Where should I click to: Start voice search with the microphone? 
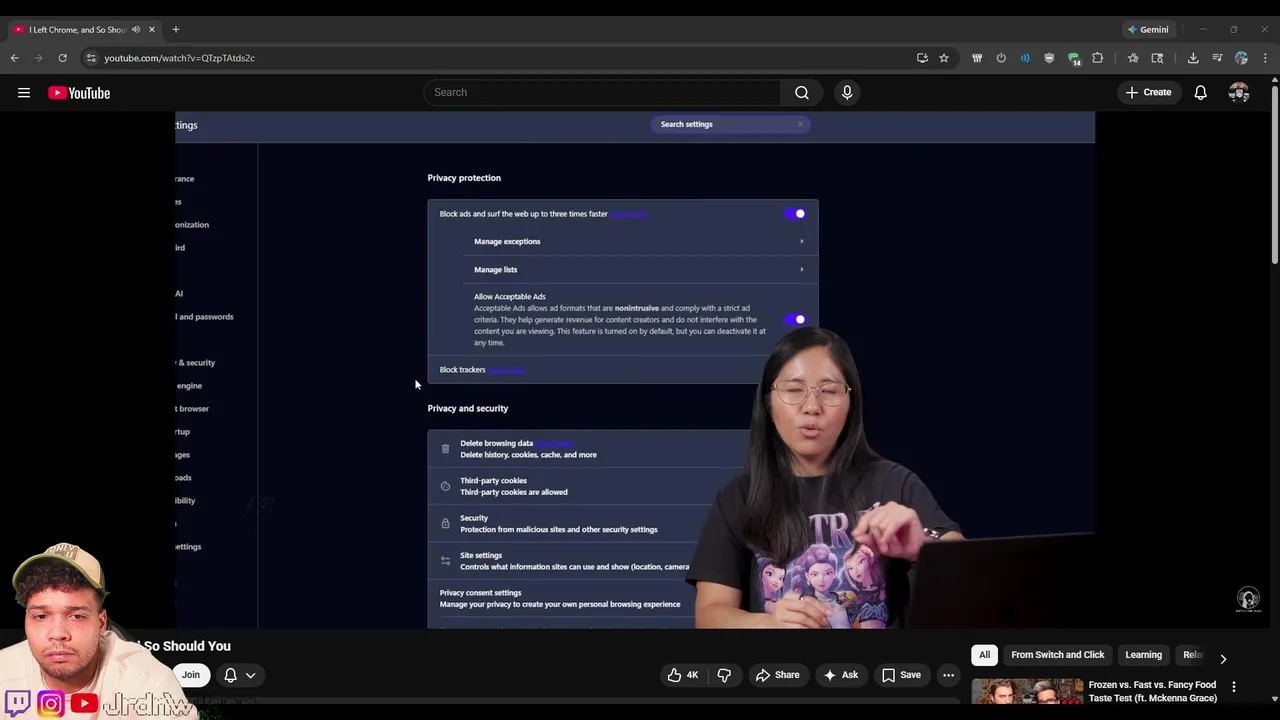(847, 92)
